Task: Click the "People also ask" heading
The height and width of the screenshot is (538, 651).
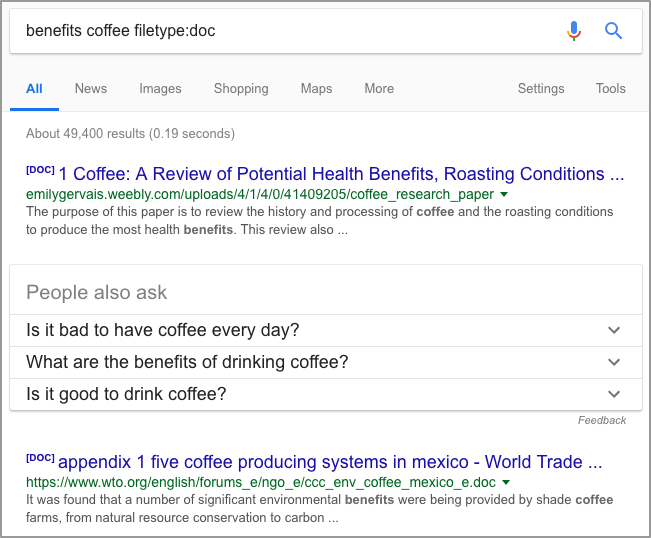Action: [x=96, y=293]
